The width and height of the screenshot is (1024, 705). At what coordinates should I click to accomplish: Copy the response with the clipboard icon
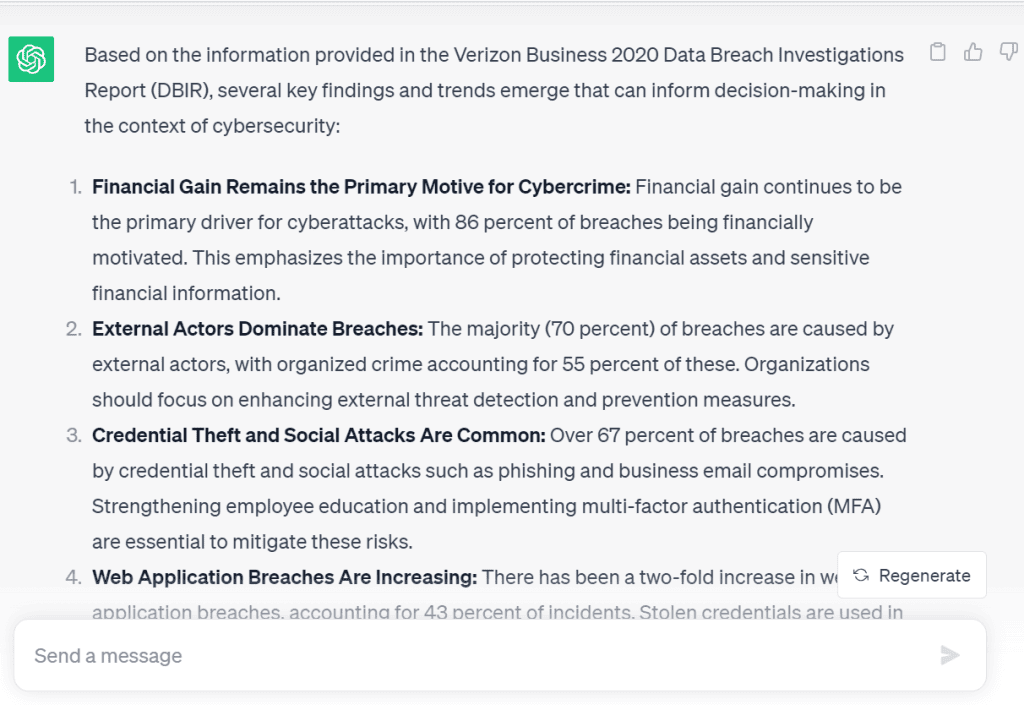coord(937,52)
